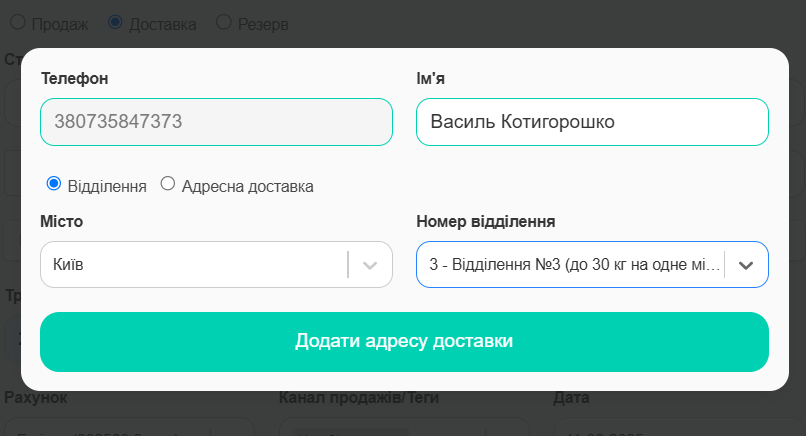Click the Відділення radio label text
Image resolution: width=806 pixels, height=436 pixels.
click(107, 186)
